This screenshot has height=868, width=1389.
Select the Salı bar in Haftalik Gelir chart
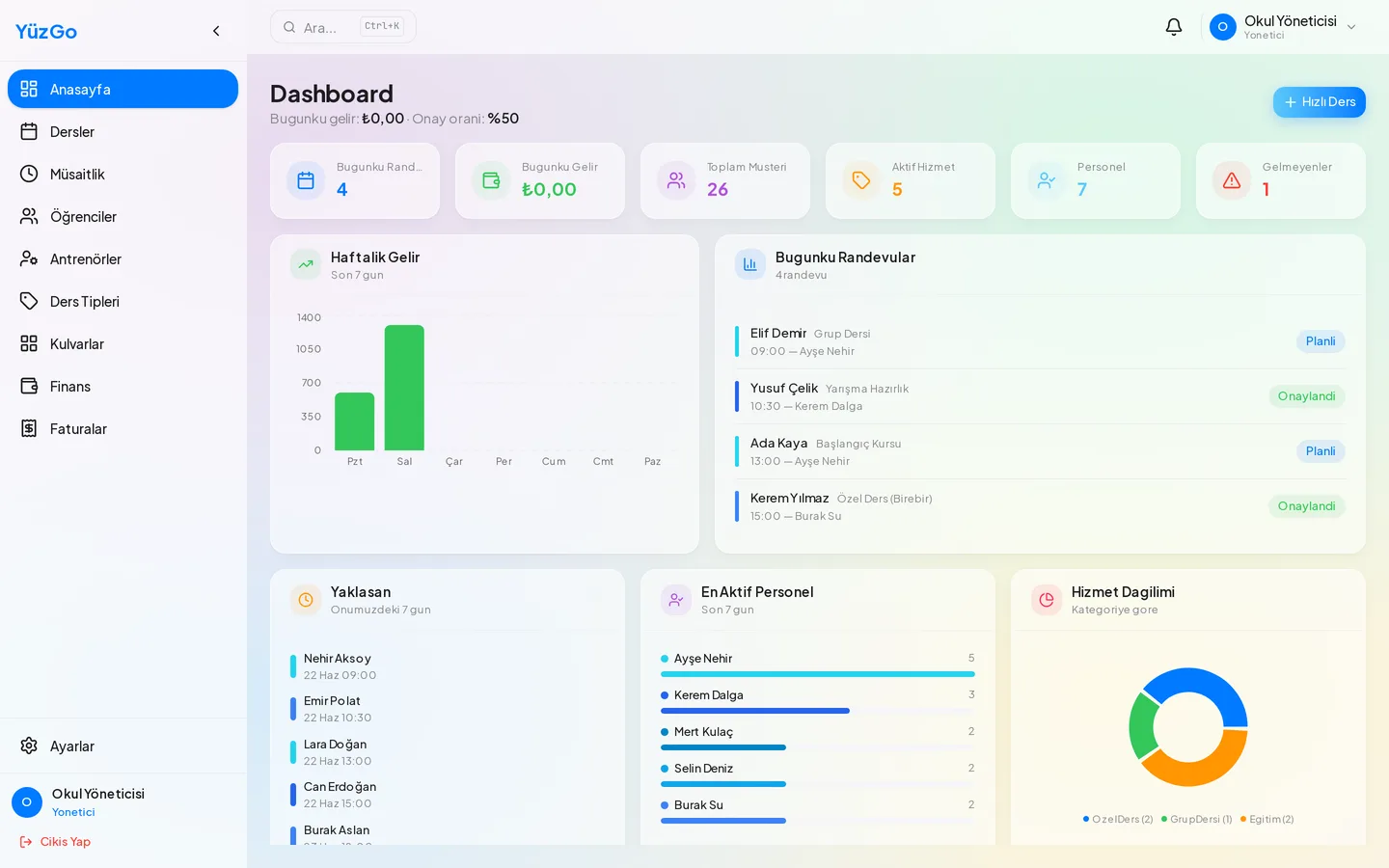click(x=404, y=388)
